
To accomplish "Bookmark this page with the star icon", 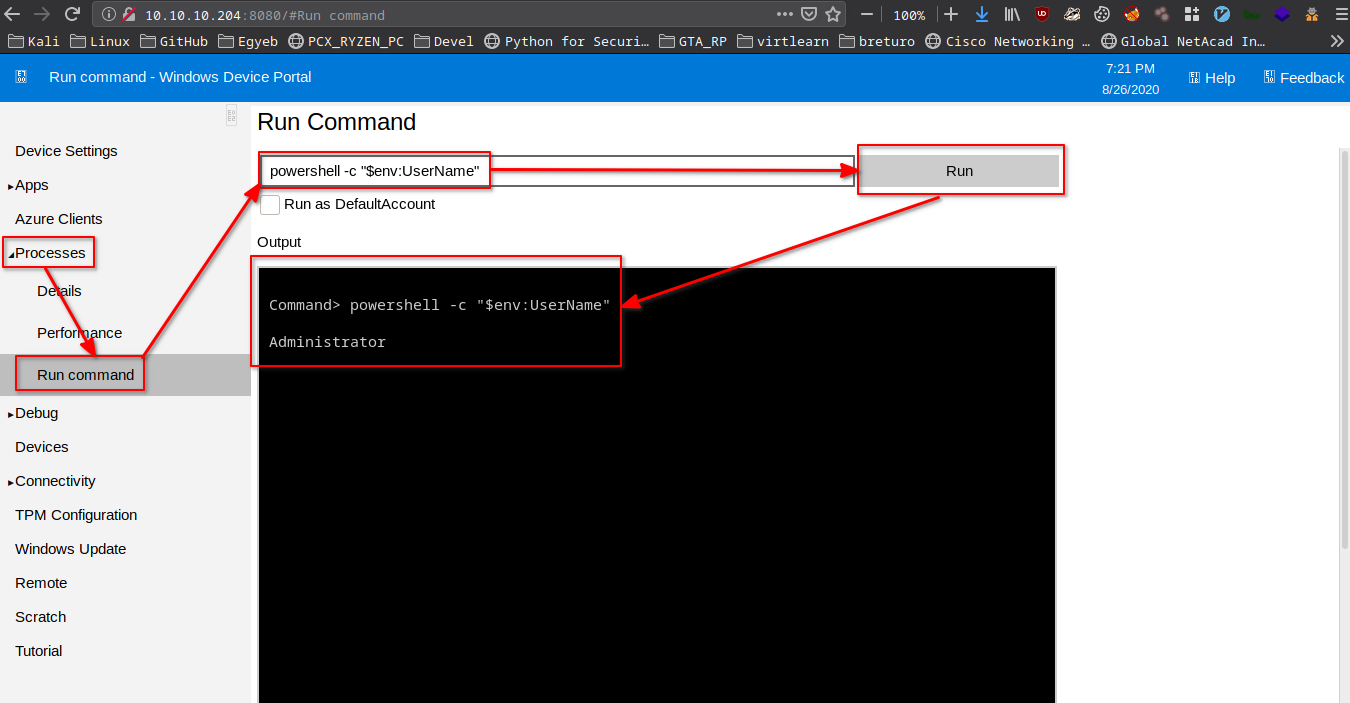I will tap(833, 15).
